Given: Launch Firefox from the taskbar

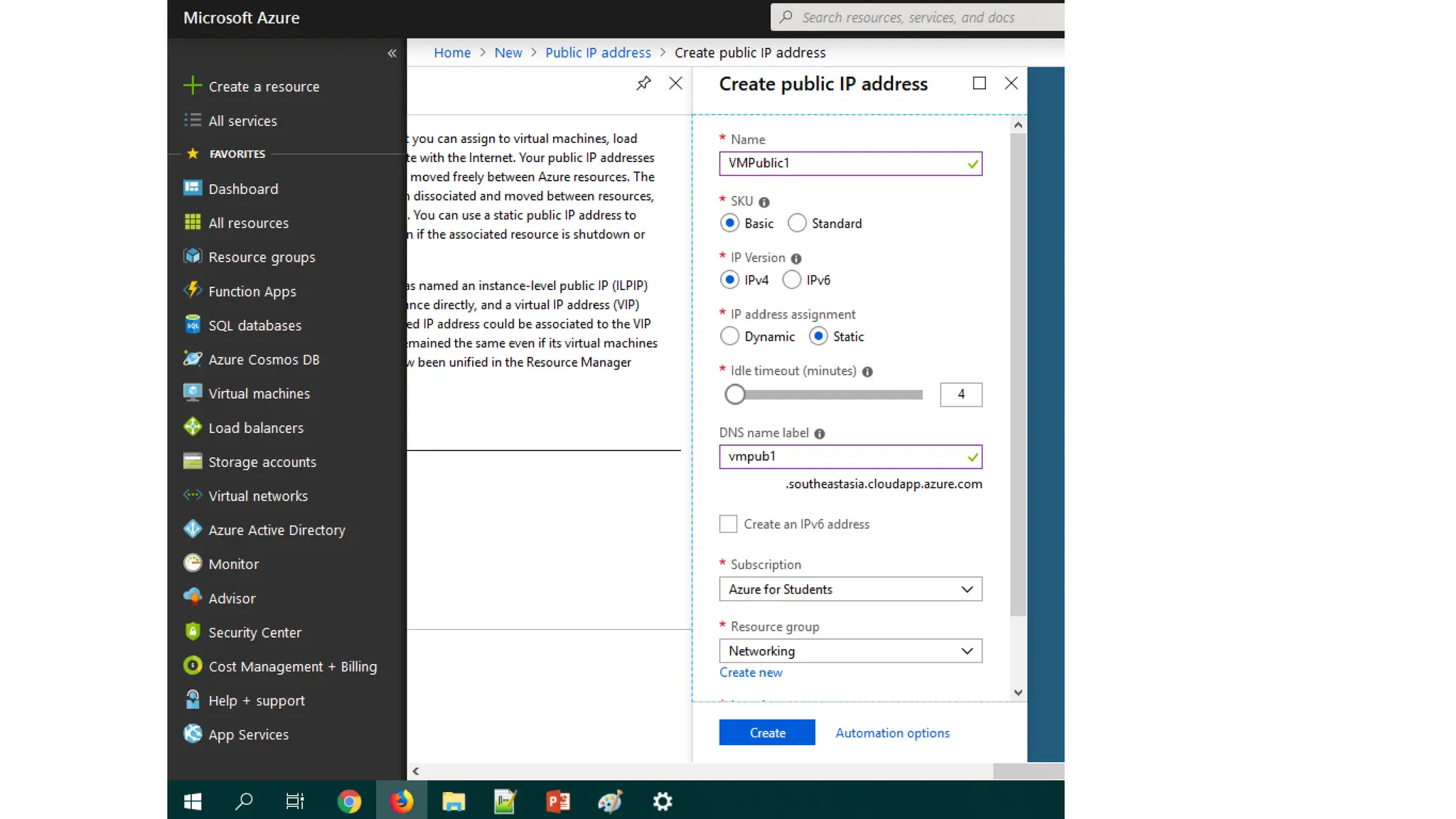Looking at the screenshot, I should 402,801.
